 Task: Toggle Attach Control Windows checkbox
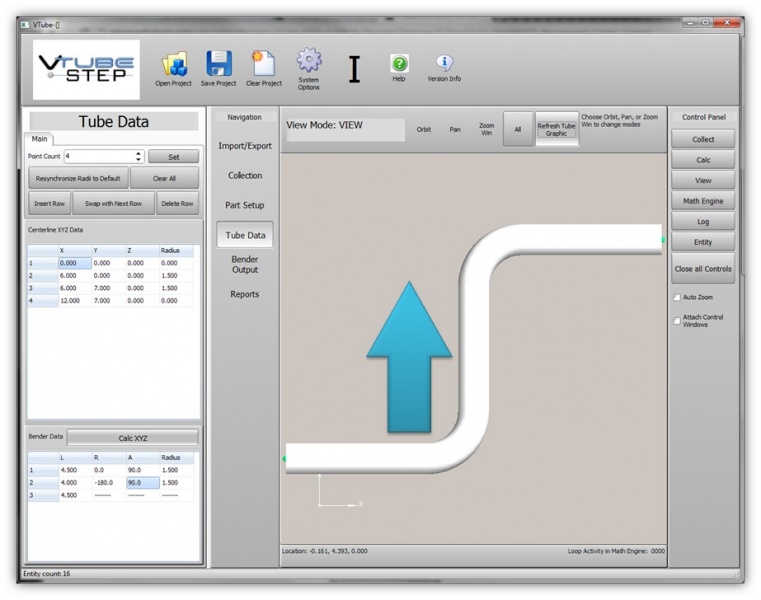click(677, 321)
